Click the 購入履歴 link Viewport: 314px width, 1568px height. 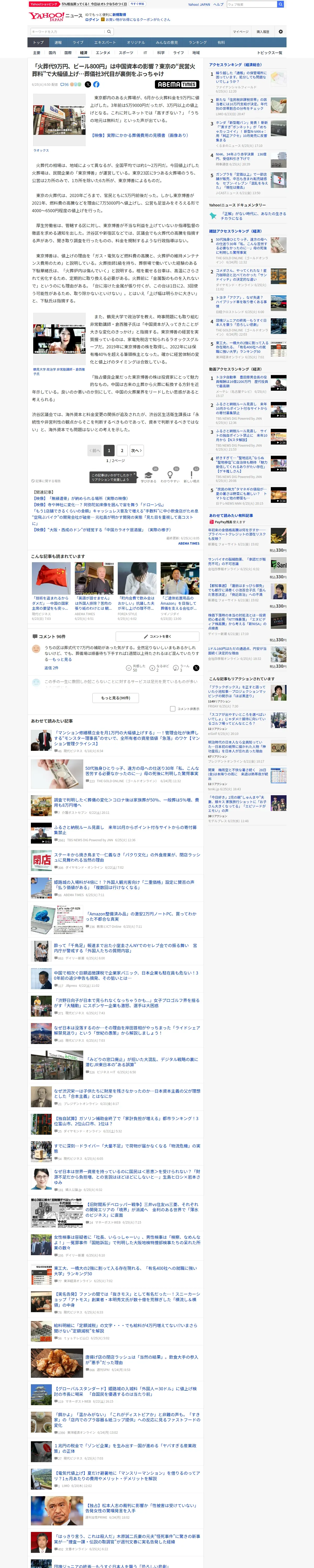click(262, 32)
